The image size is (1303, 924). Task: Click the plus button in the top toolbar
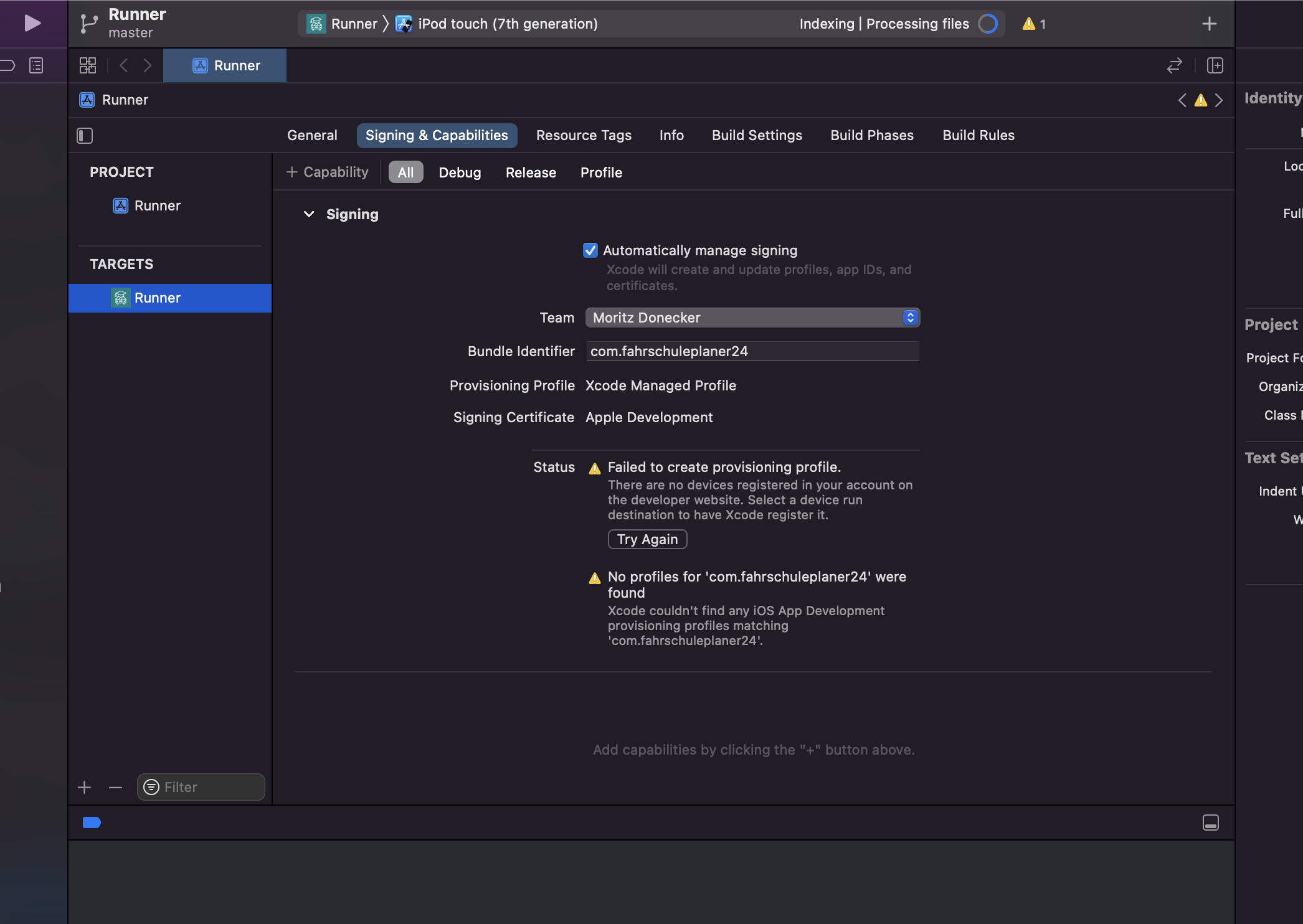click(x=1209, y=24)
